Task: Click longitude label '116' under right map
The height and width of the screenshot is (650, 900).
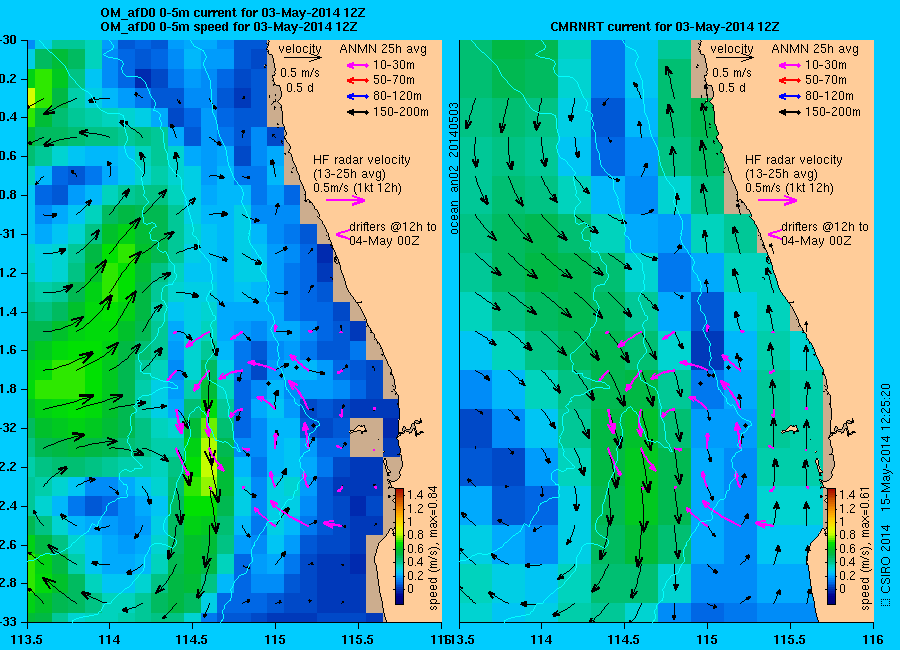Action: point(873,640)
